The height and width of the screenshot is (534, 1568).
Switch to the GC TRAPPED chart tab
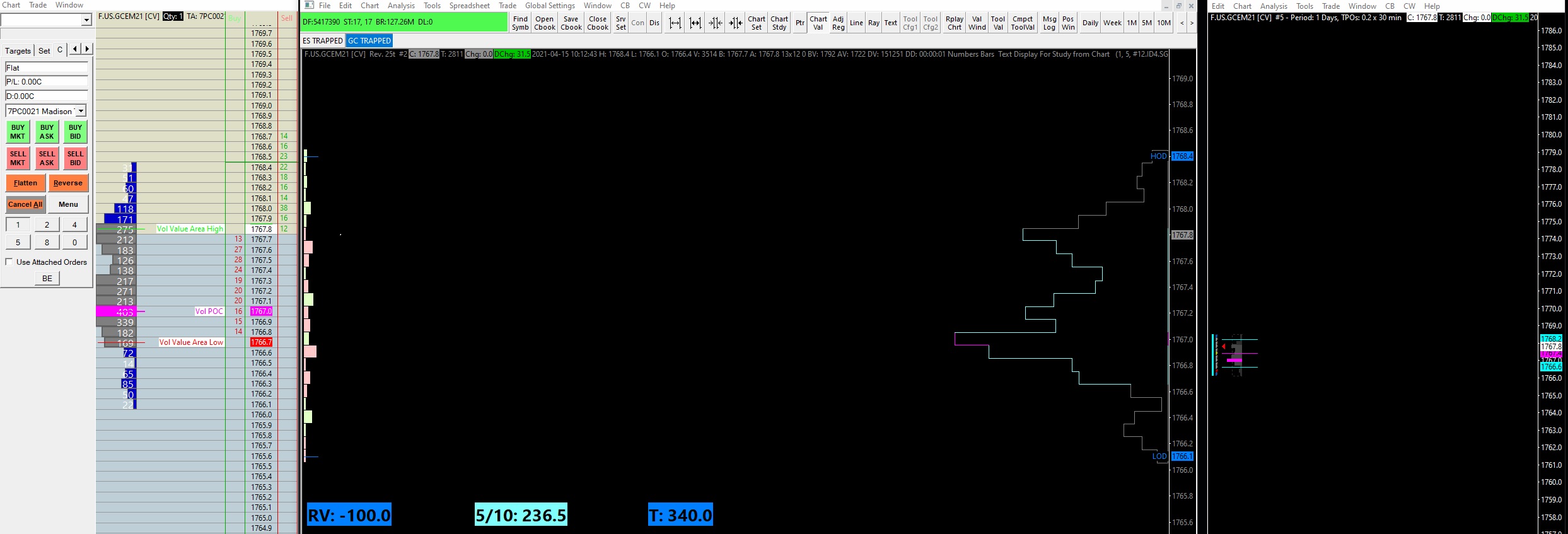click(369, 40)
